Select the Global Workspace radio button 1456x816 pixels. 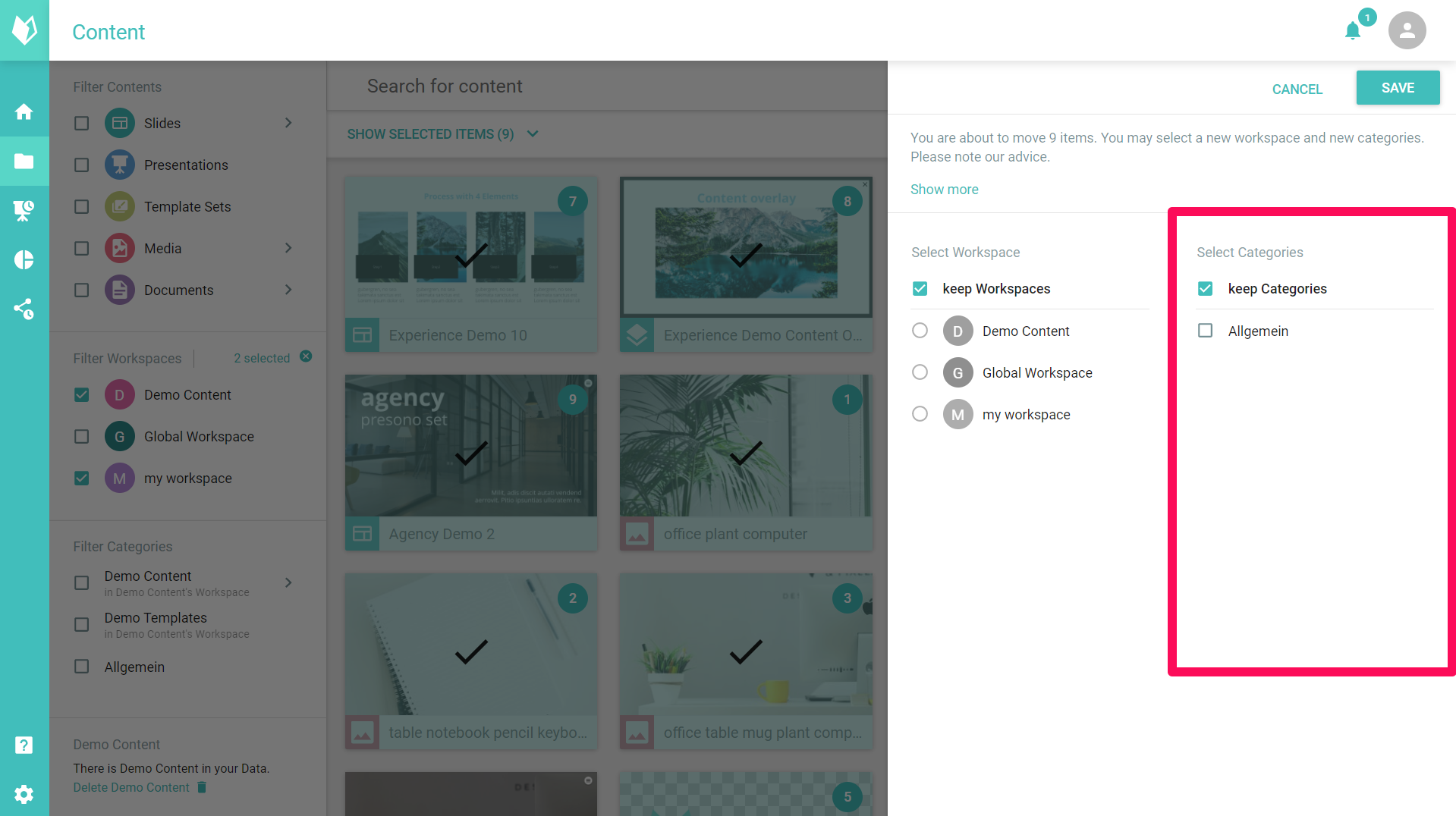point(920,372)
